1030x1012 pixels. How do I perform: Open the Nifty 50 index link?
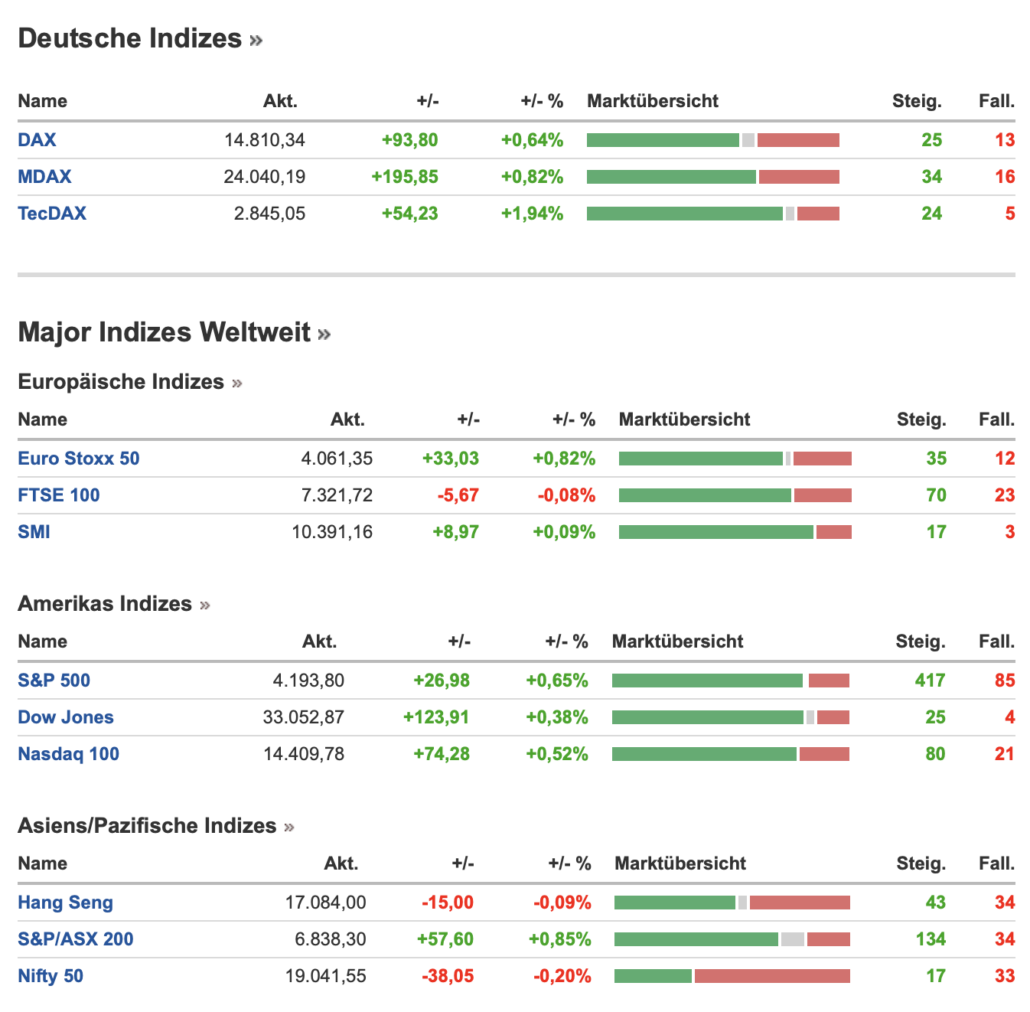tap(51, 976)
